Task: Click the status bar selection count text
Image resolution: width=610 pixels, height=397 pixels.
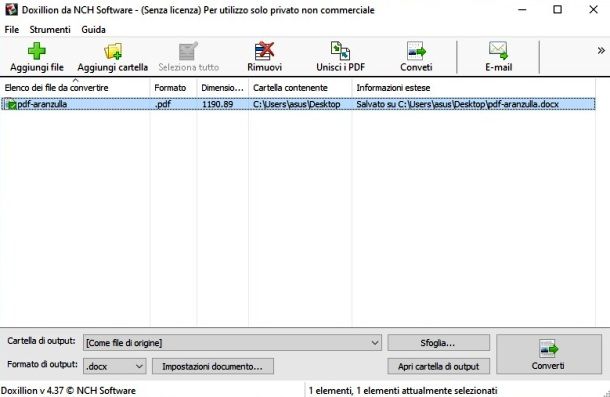Action: 403,390
